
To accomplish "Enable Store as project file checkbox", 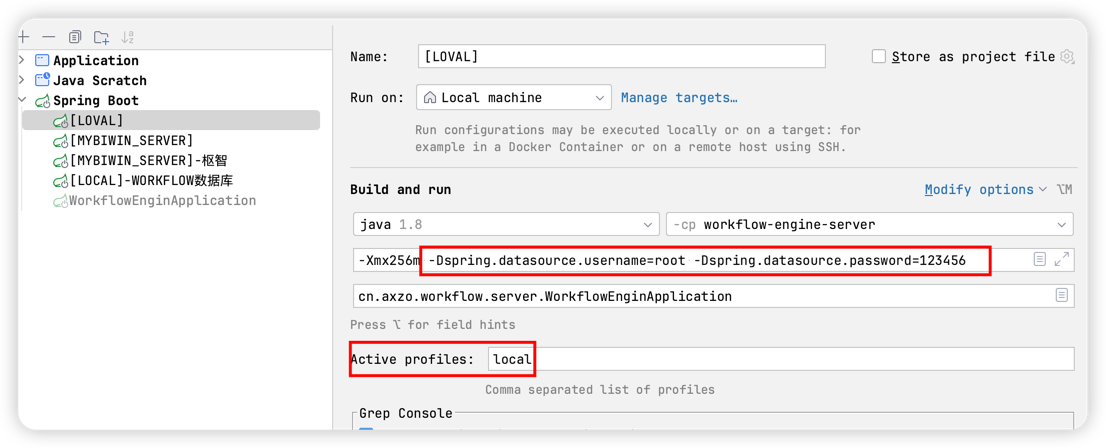I will [879, 57].
